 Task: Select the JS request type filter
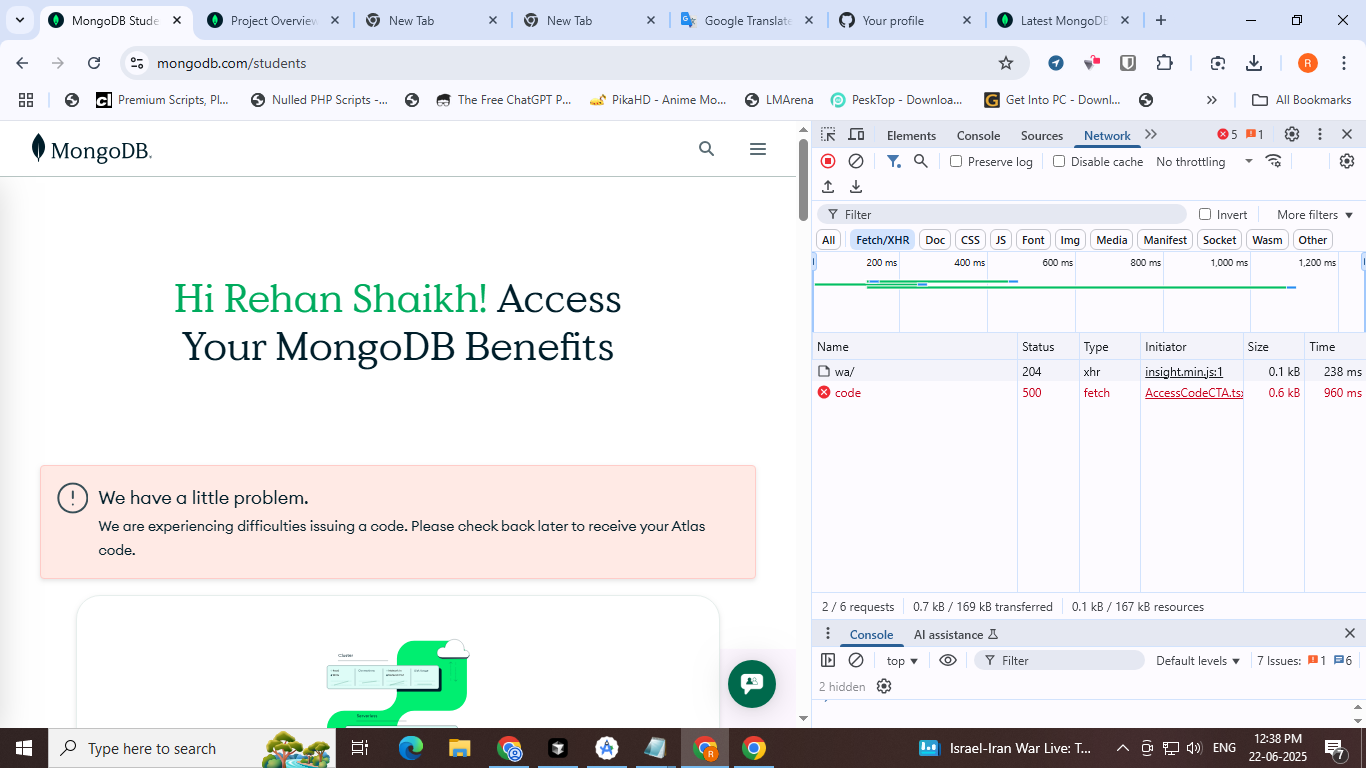(x=1000, y=240)
